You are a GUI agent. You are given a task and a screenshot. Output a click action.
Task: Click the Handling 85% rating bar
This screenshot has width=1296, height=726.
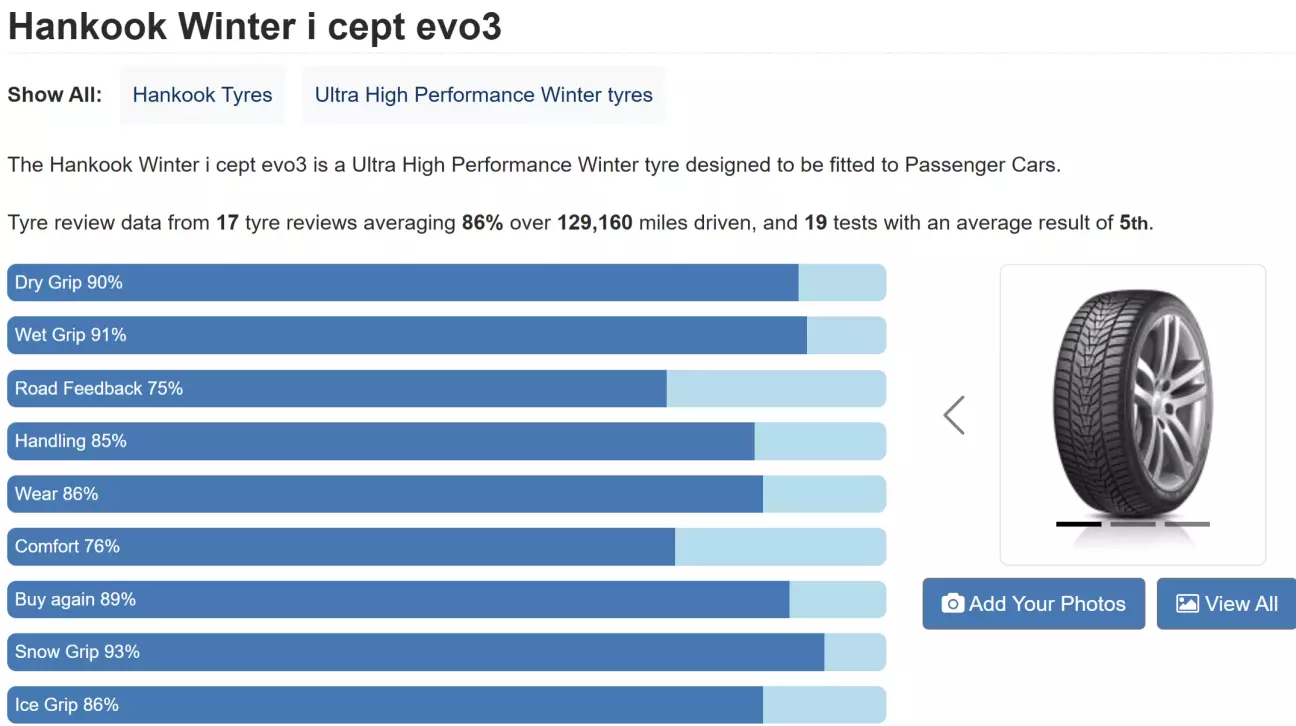(446, 441)
